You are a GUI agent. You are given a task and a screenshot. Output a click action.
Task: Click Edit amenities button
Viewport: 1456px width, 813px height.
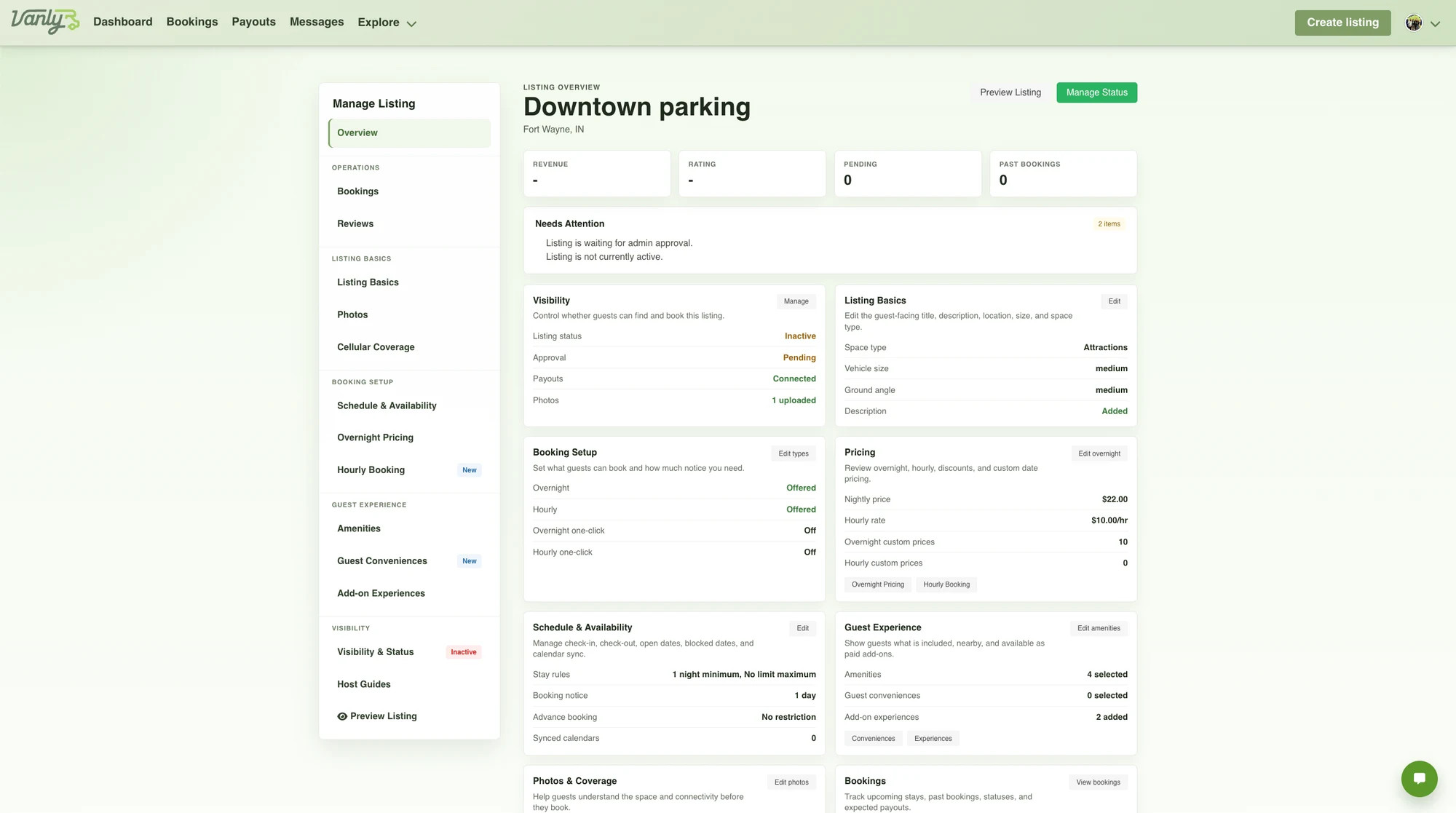[1099, 628]
